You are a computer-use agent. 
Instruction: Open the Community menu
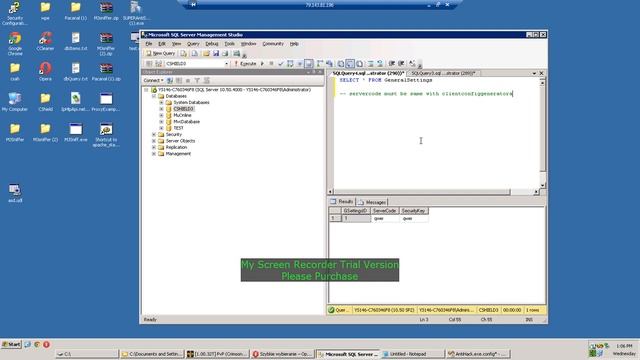click(x=273, y=44)
